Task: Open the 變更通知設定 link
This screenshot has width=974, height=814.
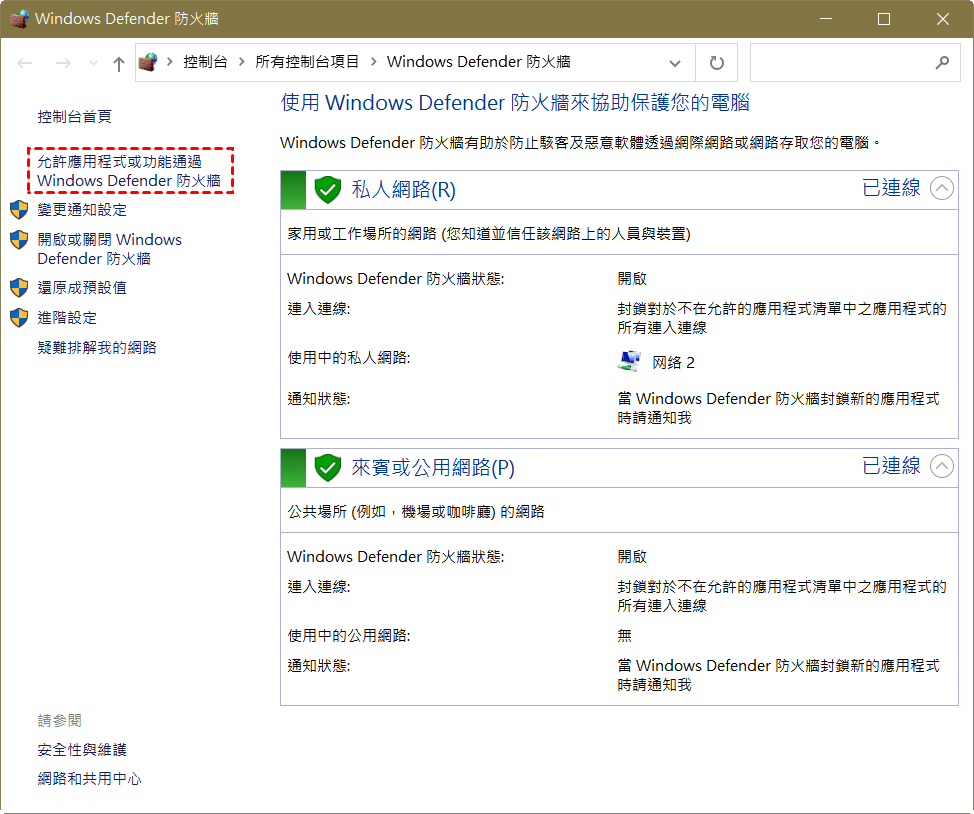Action: tap(82, 210)
